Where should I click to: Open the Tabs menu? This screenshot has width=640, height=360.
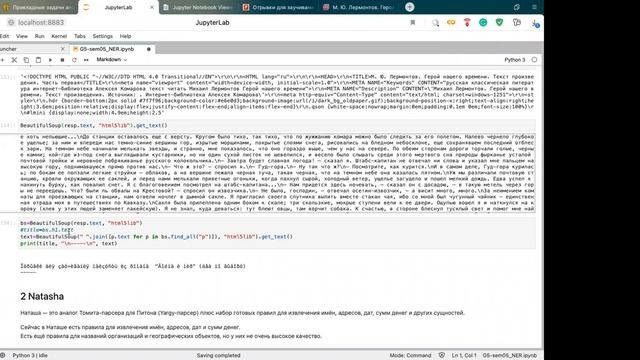pyautogui.click(x=80, y=36)
